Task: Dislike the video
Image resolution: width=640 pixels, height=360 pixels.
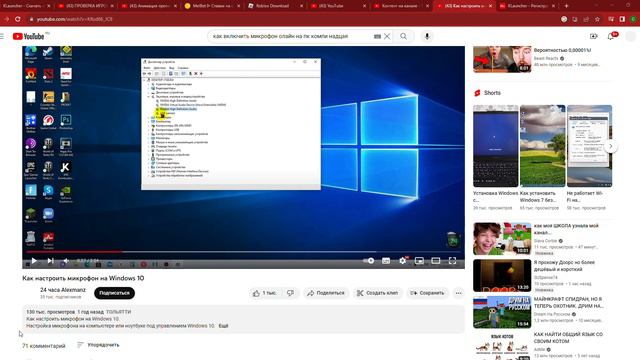Action: [290, 293]
